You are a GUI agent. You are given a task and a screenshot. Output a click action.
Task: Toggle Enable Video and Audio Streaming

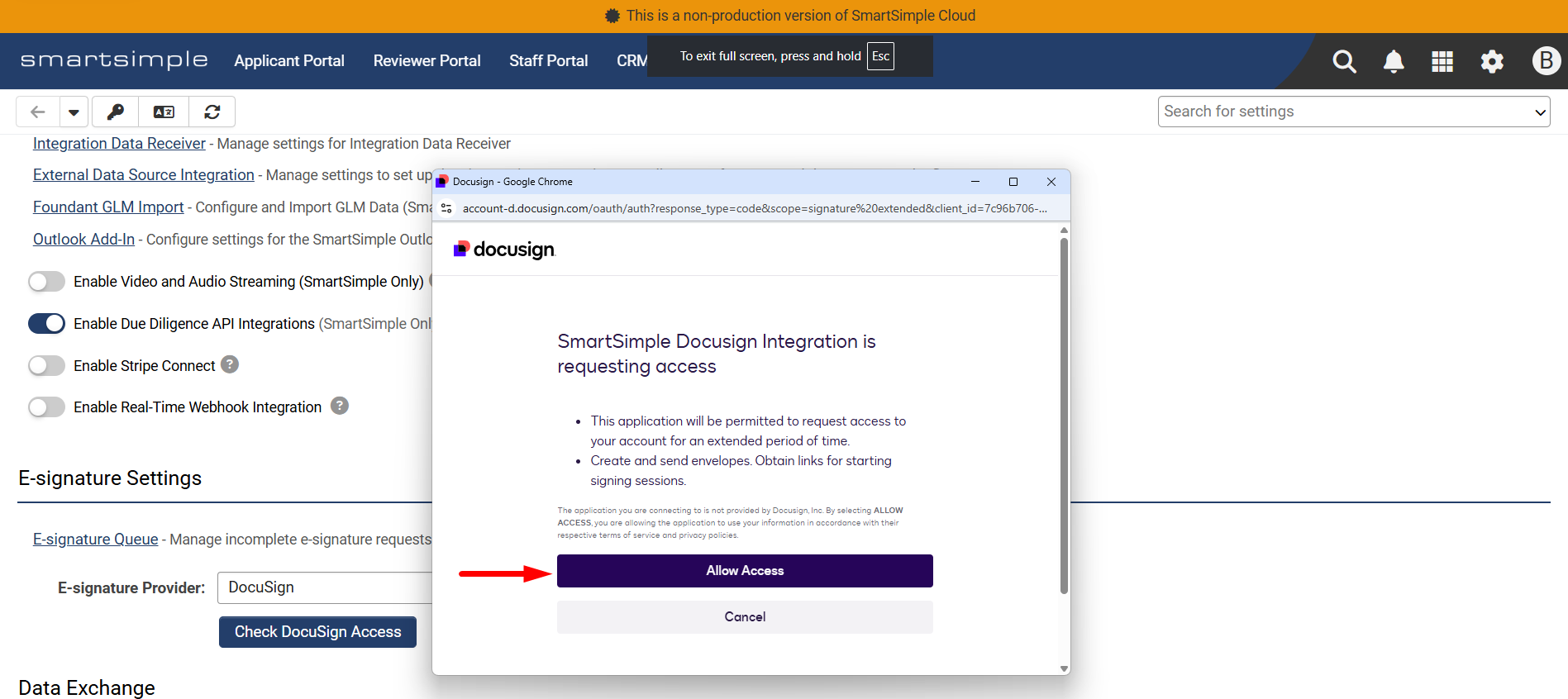46,282
